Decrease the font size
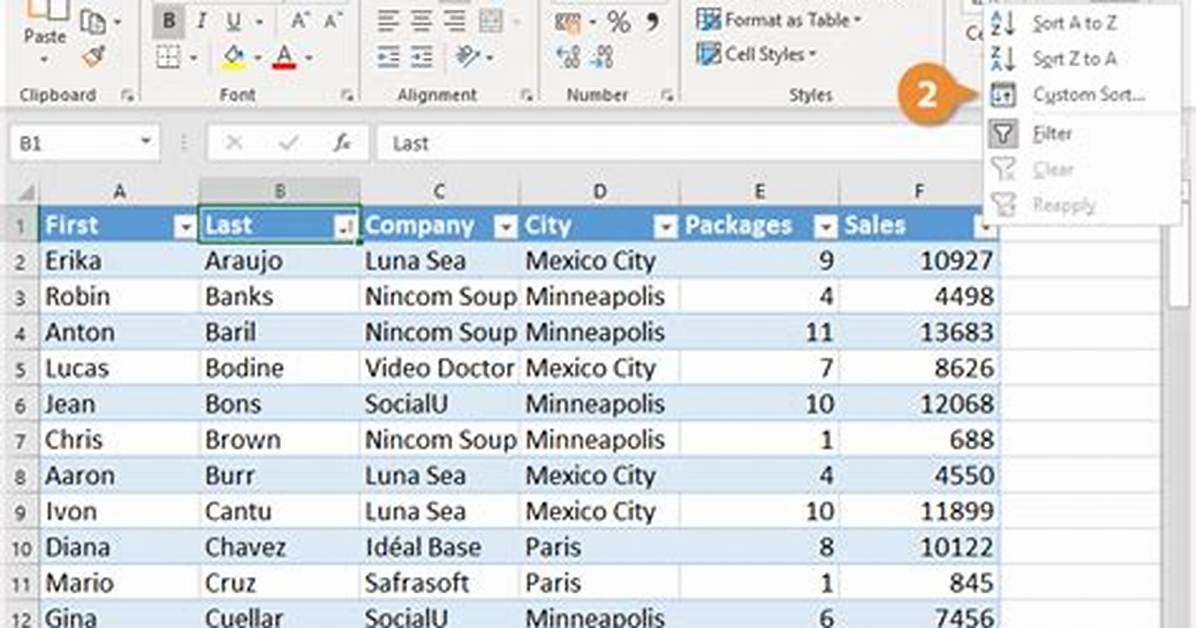 tap(333, 21)
